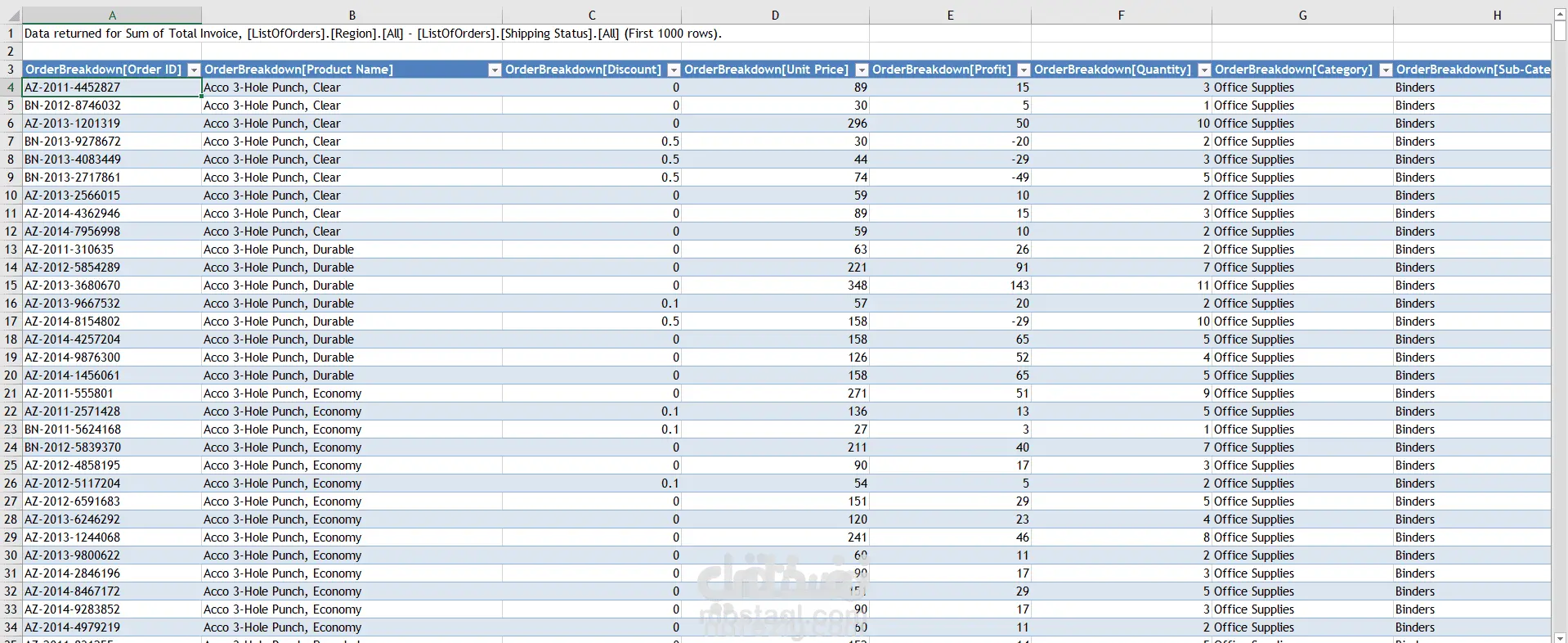This screenshot has height=643, width=1568.
Task: Click Profit cell showing -20
Action: point(950,142)
